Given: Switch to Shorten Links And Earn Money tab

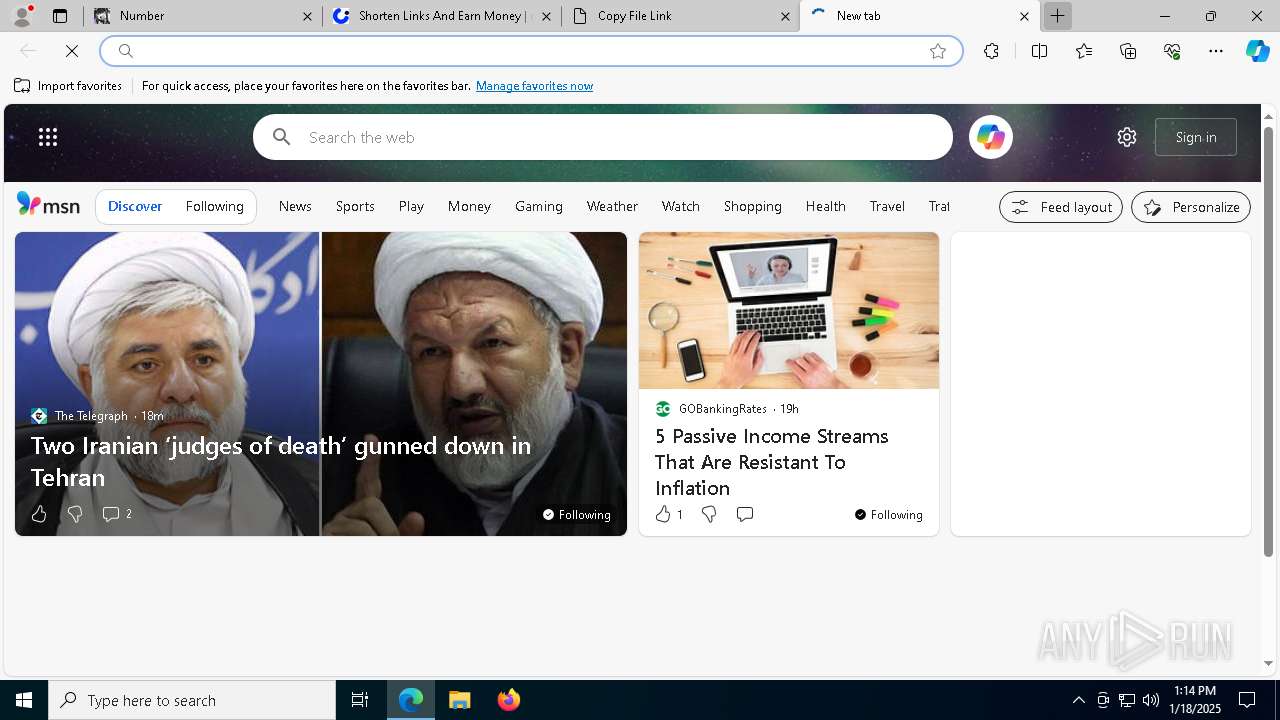Looking at the screenshot, I should click(x=441, y=16).
